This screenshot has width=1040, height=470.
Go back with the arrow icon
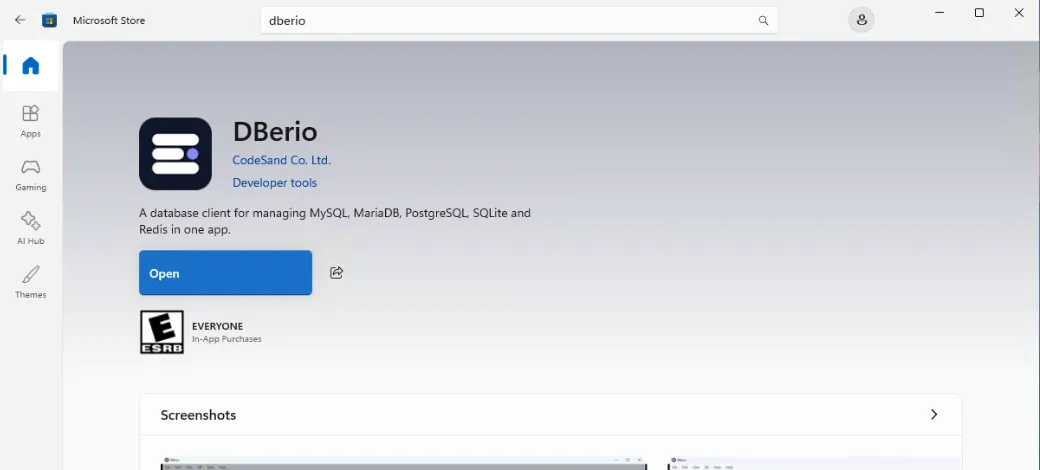20,20
